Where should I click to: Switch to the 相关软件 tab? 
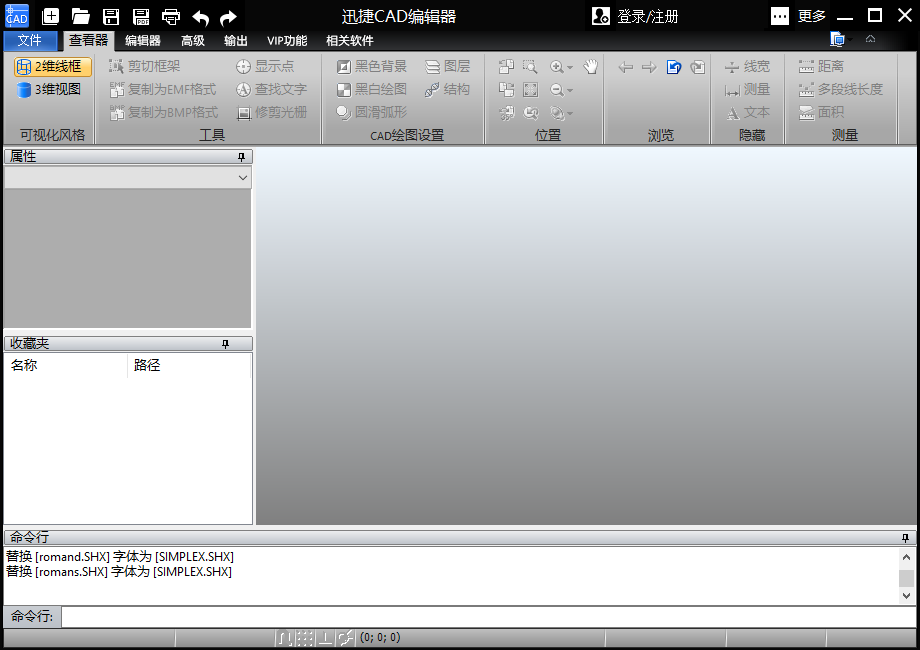pos(350,40)
